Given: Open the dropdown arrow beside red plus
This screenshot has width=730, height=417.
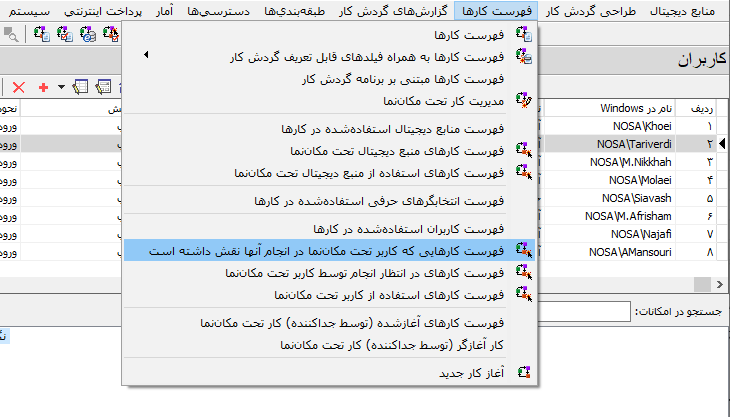Looking at the screenshot, I should click(x=60, y=88).
